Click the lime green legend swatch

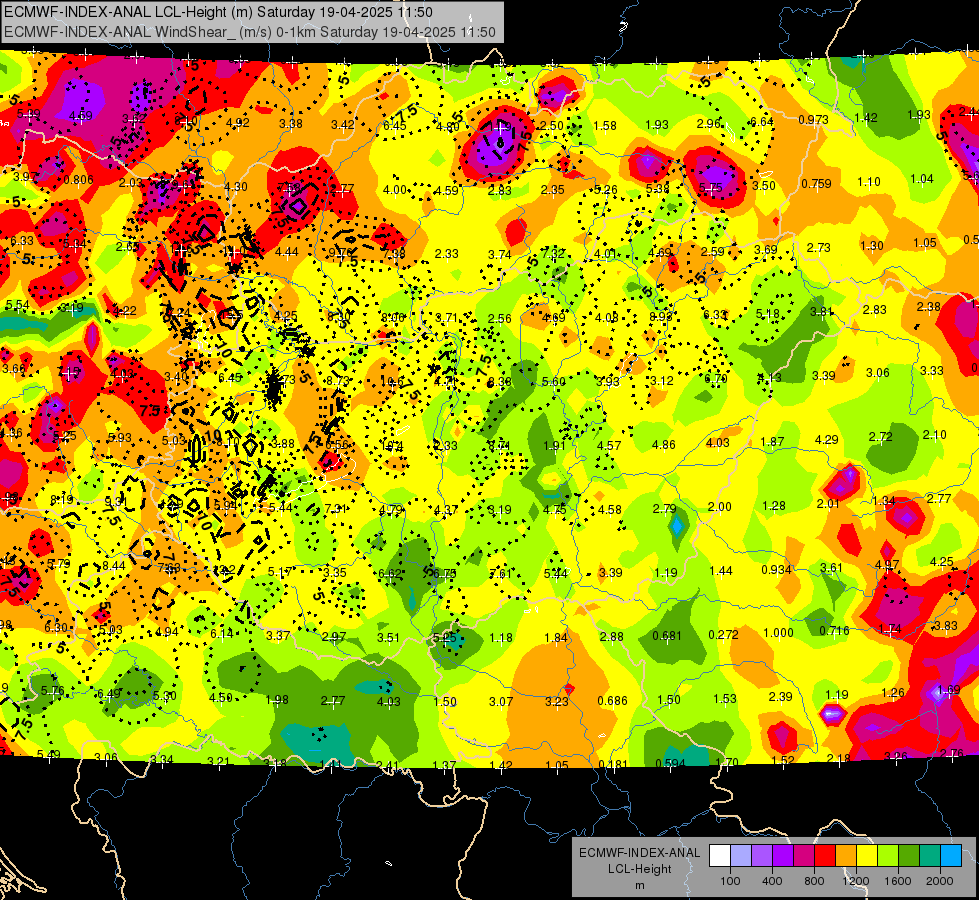pyautogui.click(x=888, y=856)
